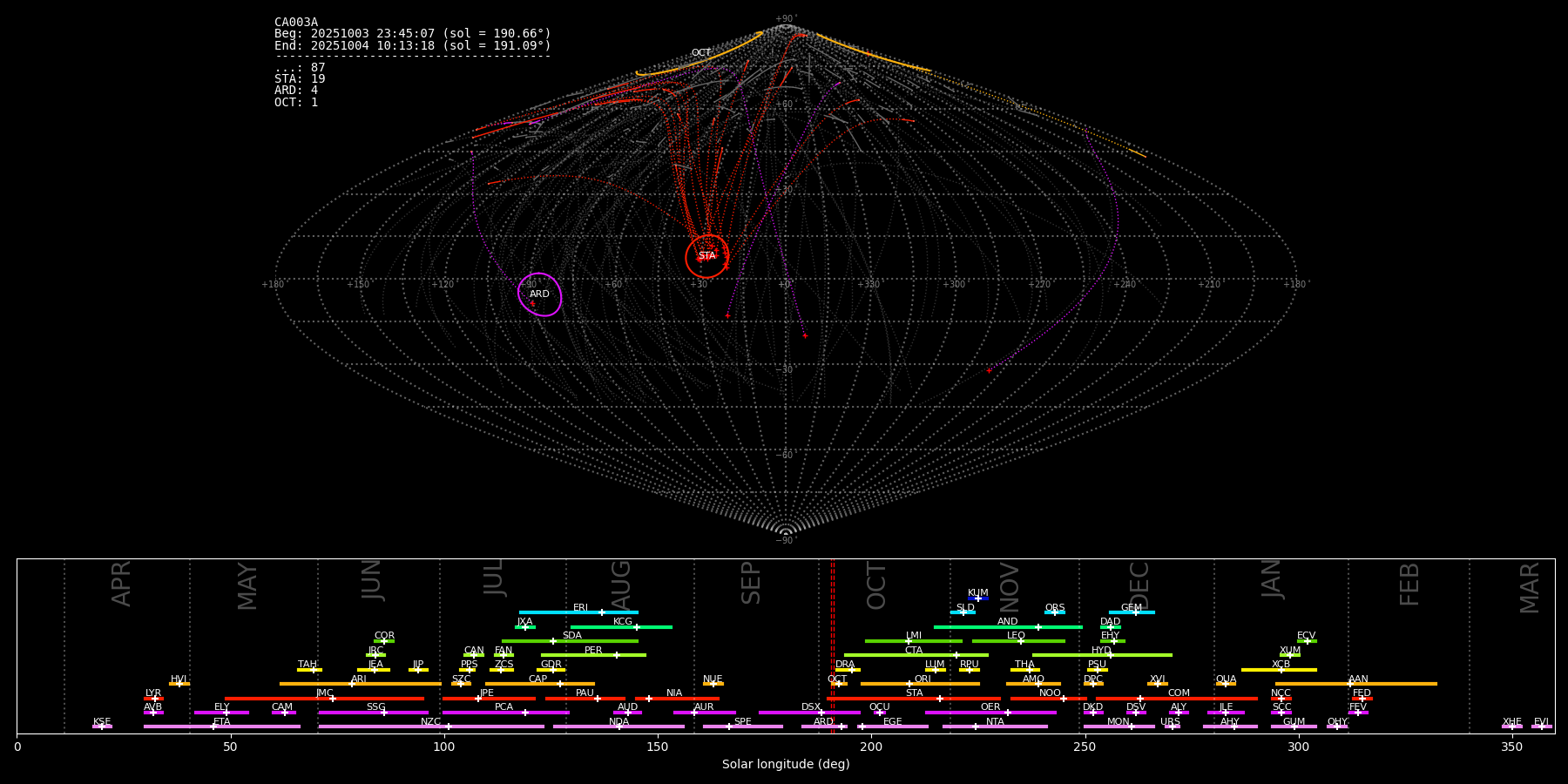Select the pink KSE shower bar
Image resolution: width=1568 pixels, height=784 pixels.
coord(102,727)
